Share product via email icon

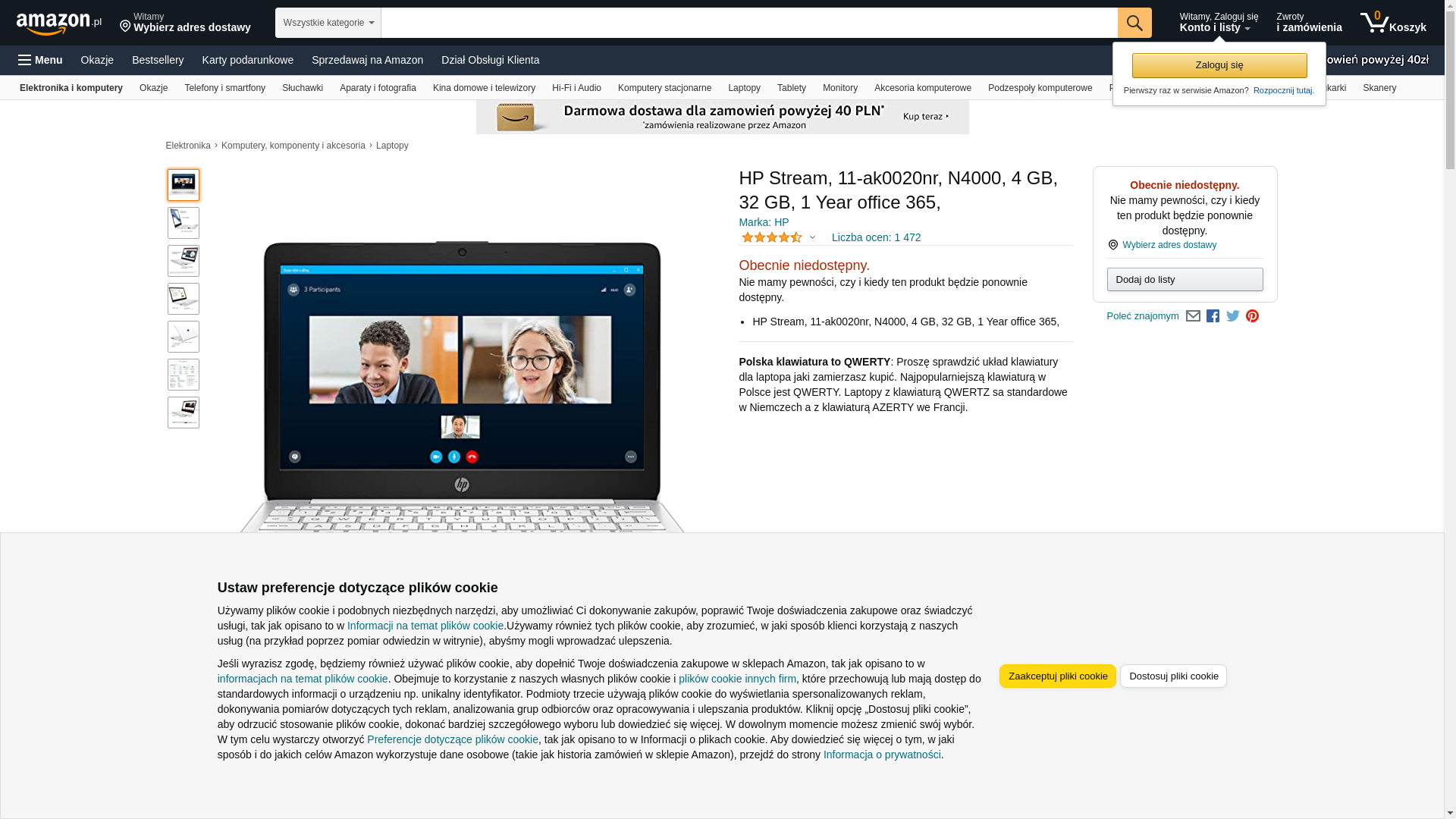1193,316
